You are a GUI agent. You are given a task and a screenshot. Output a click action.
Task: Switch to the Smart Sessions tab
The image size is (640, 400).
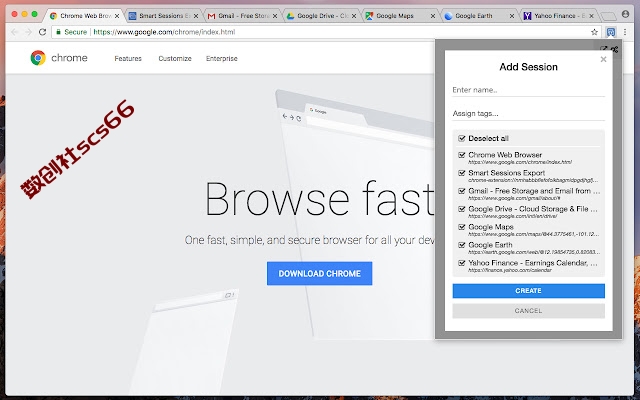pos(162,16)
